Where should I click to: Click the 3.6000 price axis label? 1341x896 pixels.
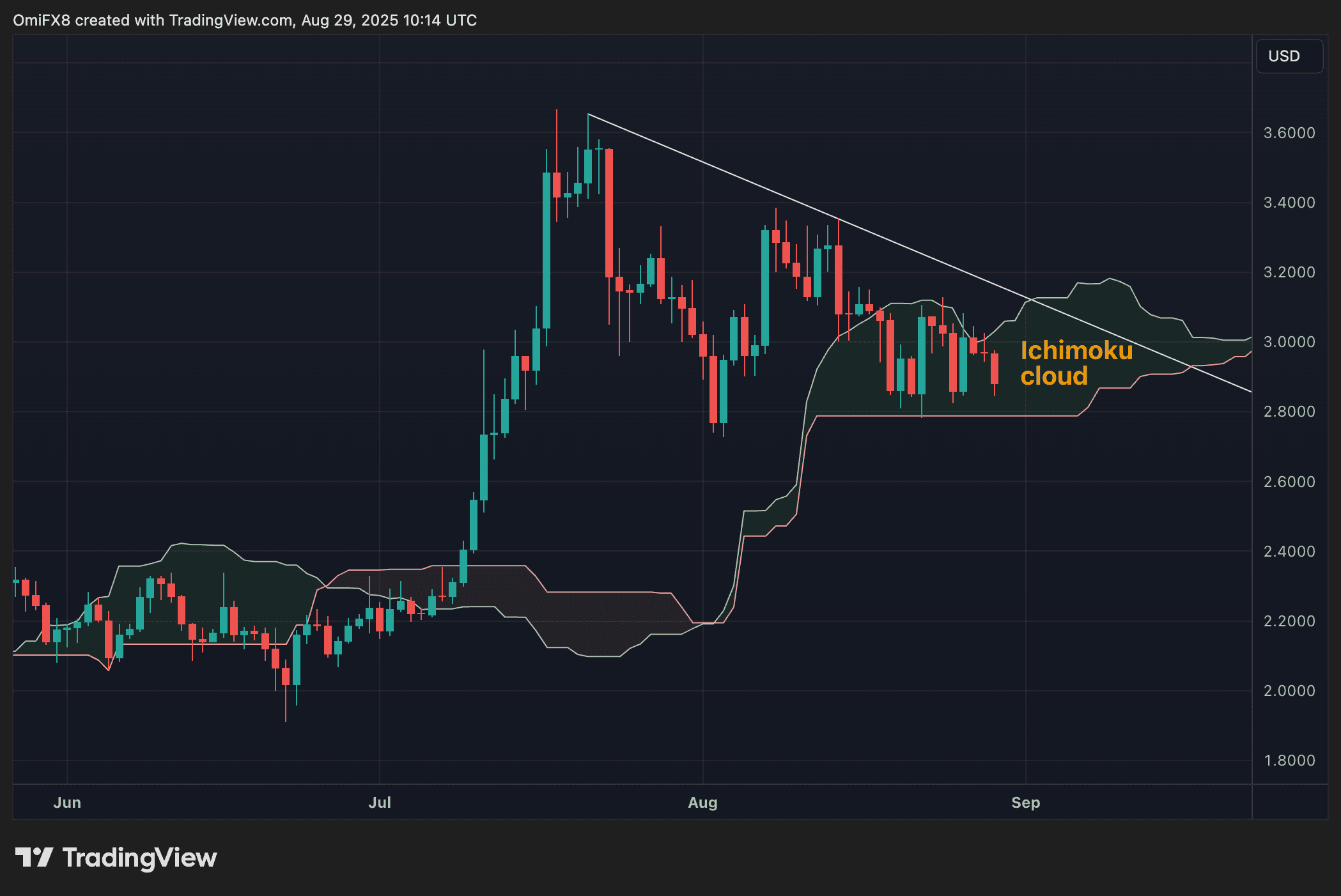click(x=1289, y=133)
